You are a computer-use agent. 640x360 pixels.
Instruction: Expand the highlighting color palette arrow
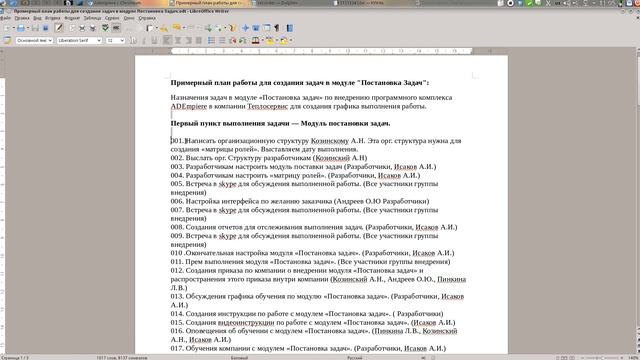(277, 40)
